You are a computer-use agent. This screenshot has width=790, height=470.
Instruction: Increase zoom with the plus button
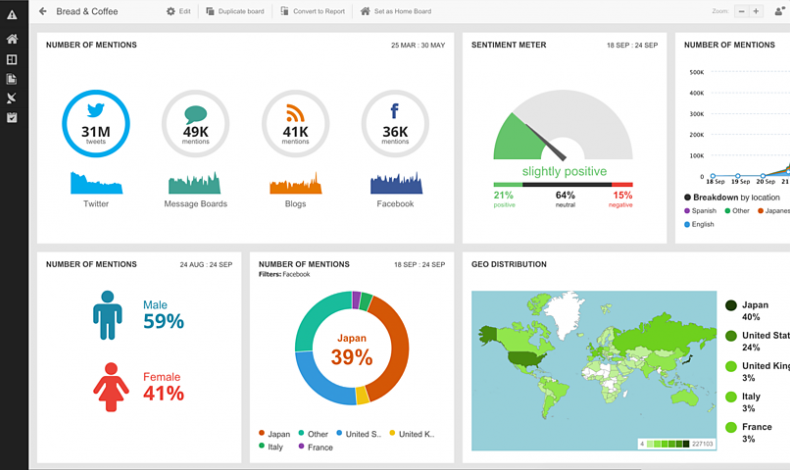756,11
